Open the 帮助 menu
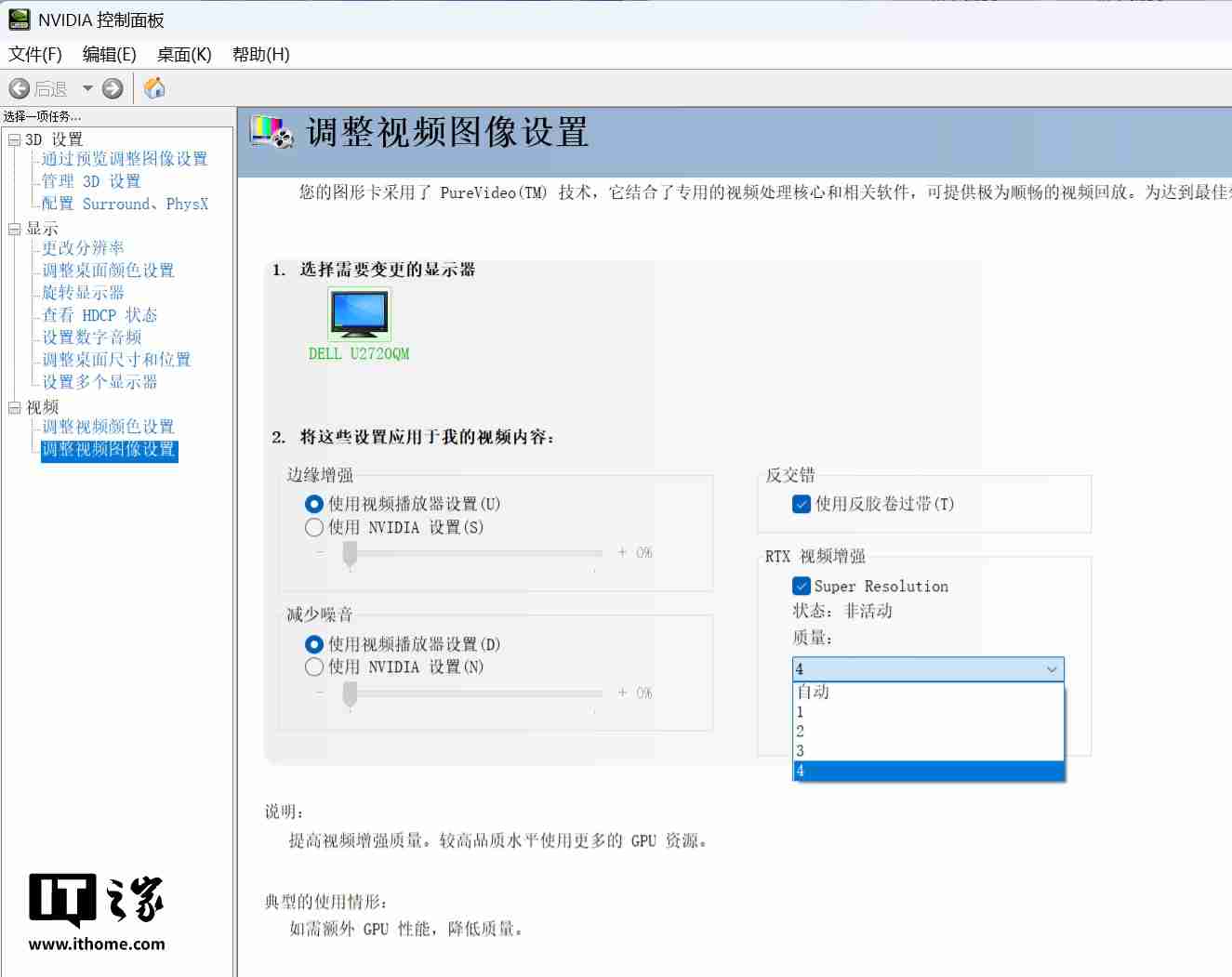The image size is (1232, 977). click(x=260, y=54)
